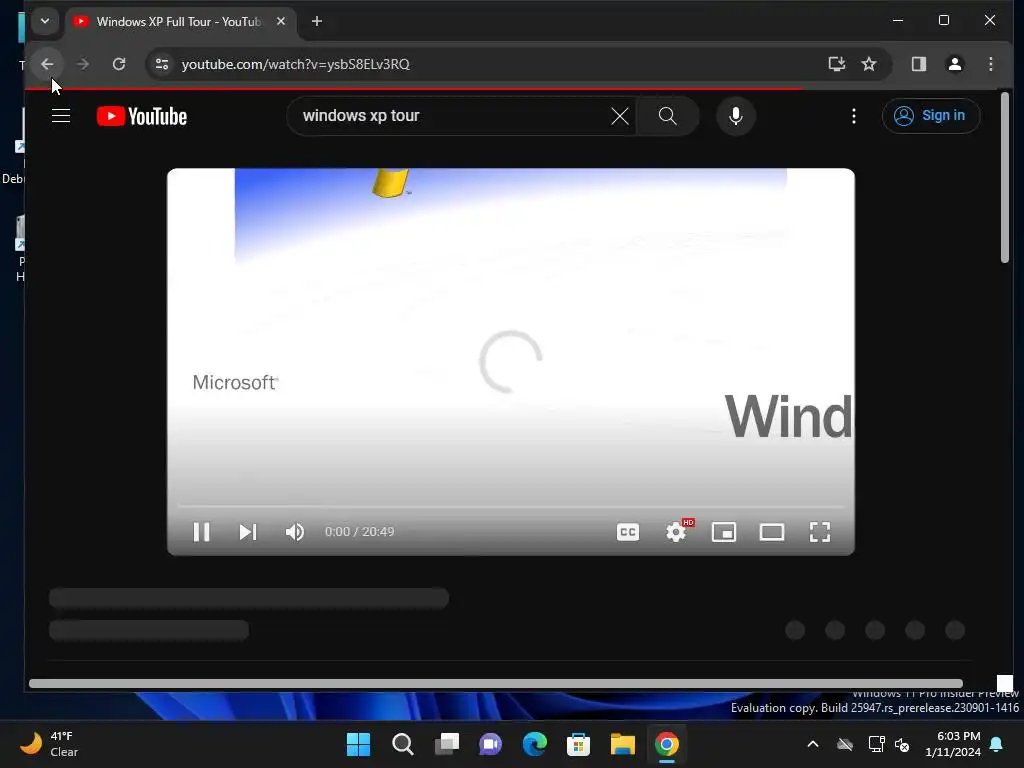Enable miniplayer mode
This screenshot has width=1024, height=768.
[724, 532]
